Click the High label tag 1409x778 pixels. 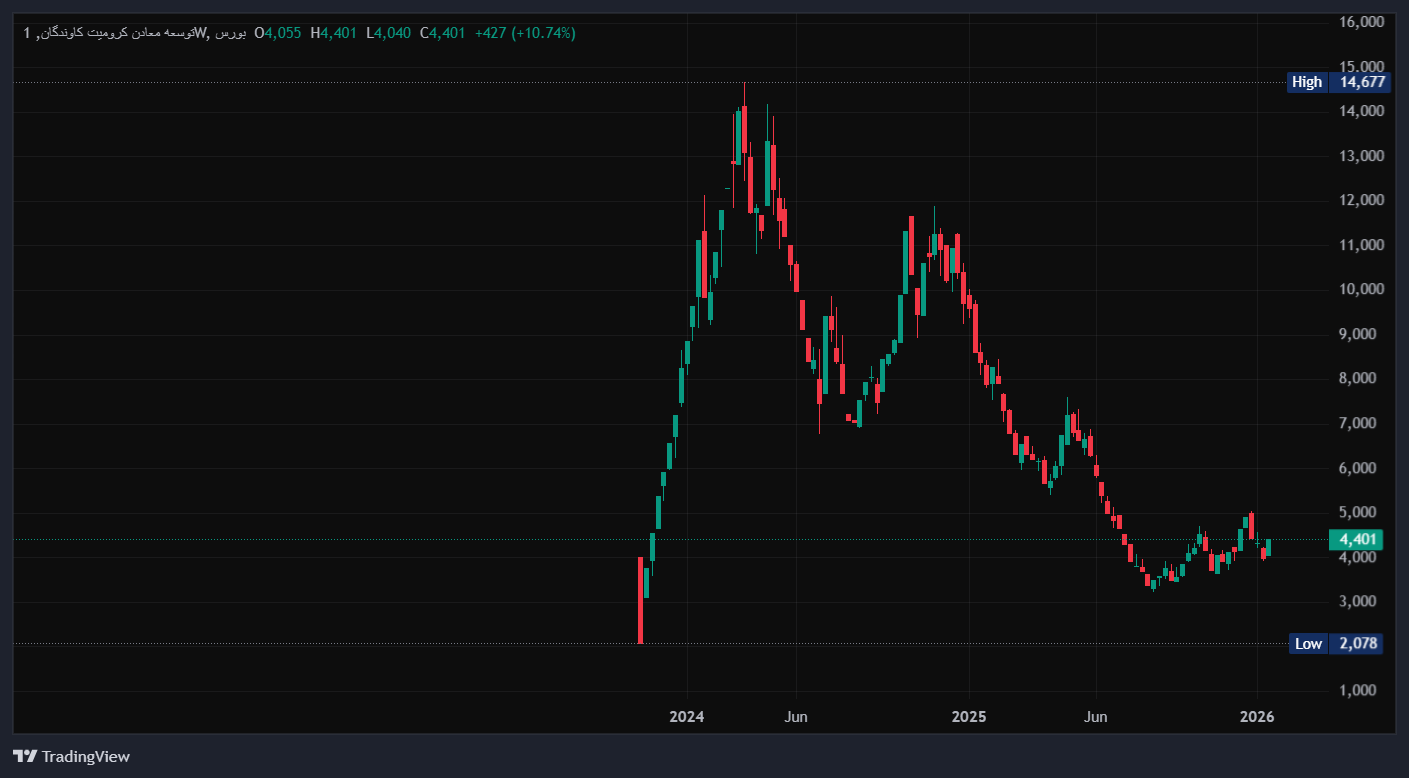tap(1306, 82)
